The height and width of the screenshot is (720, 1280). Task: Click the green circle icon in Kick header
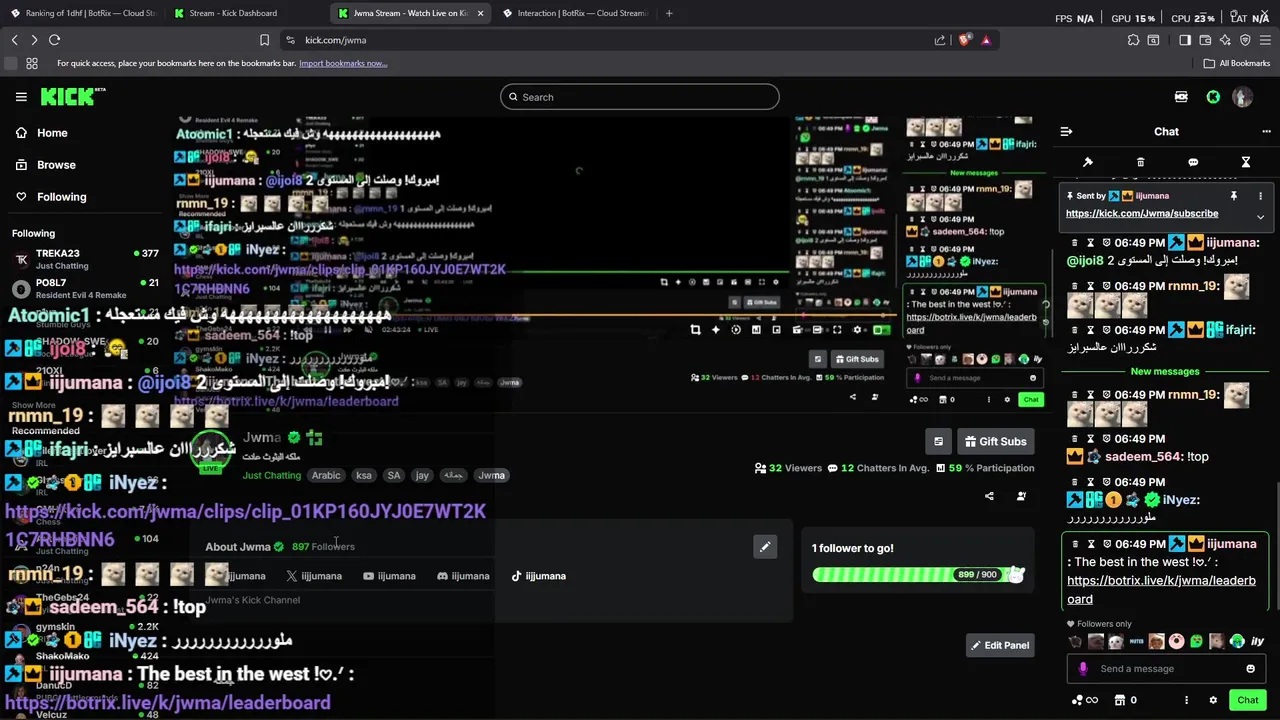tap(1213, 97)
